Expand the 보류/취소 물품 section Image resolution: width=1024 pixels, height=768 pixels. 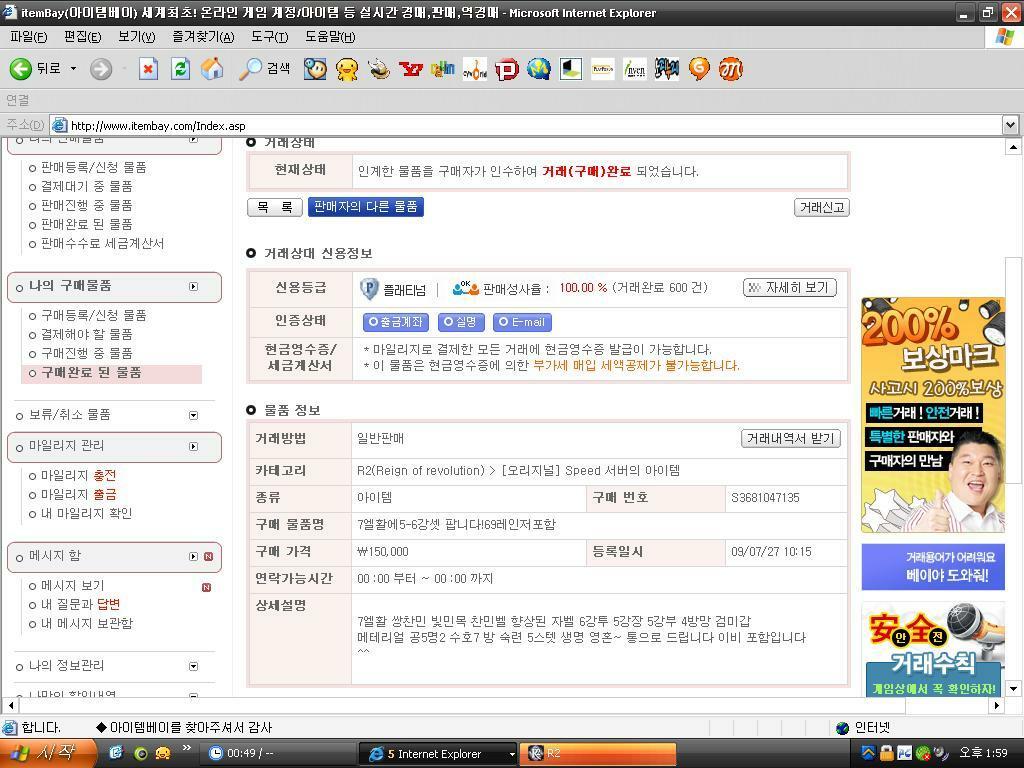point(193,414)
